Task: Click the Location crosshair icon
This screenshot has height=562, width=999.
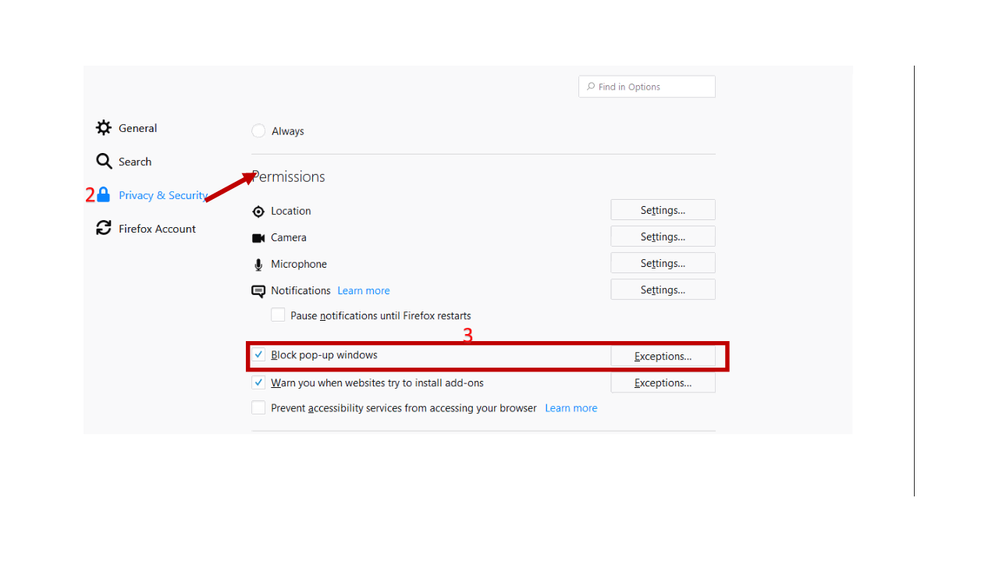Action: click(258, 212)
